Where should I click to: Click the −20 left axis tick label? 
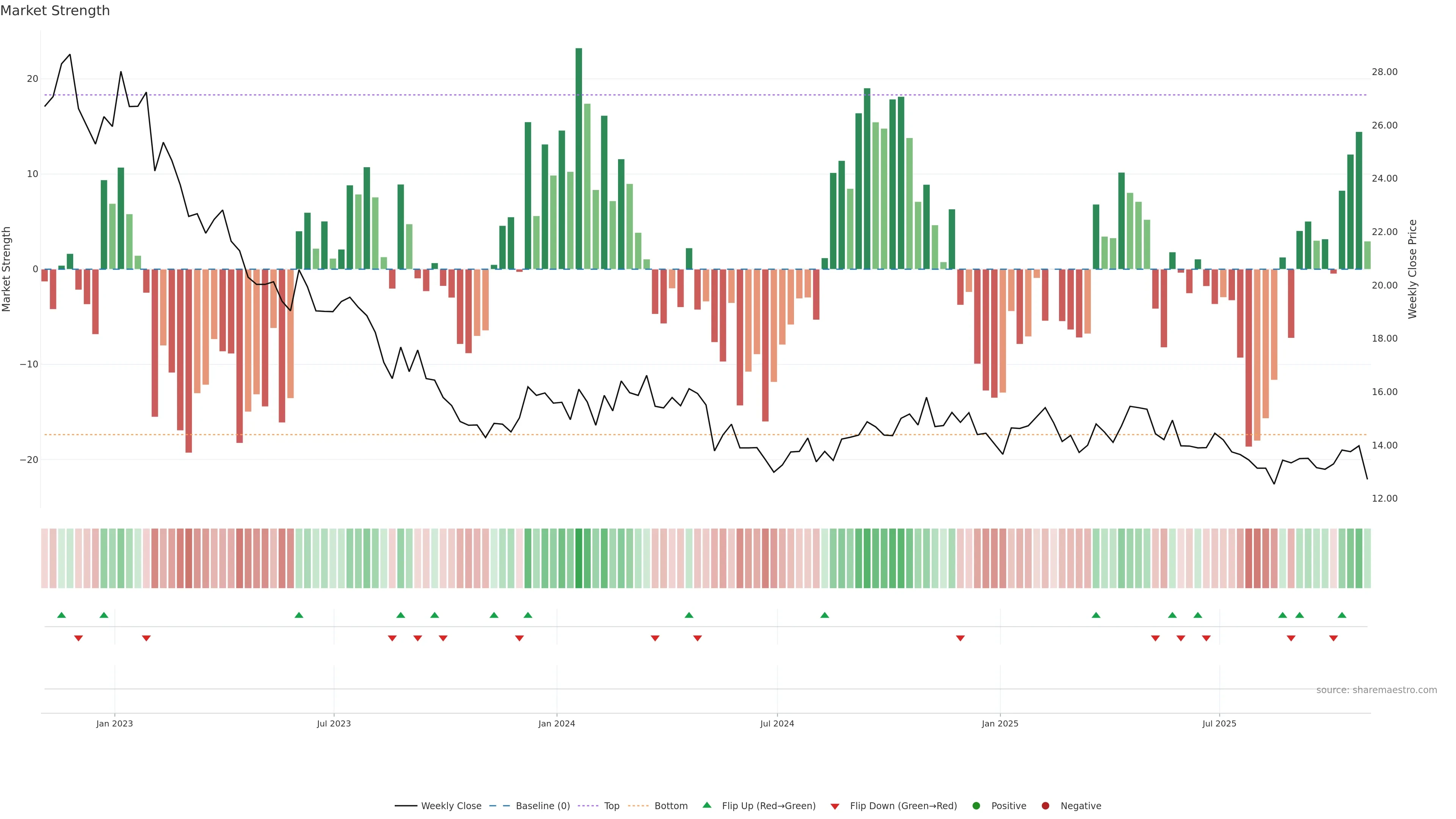tap(29, 460)
